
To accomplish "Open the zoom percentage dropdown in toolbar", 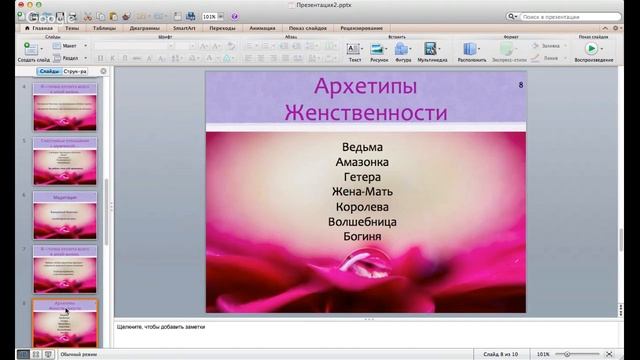I will pos(220,17).
